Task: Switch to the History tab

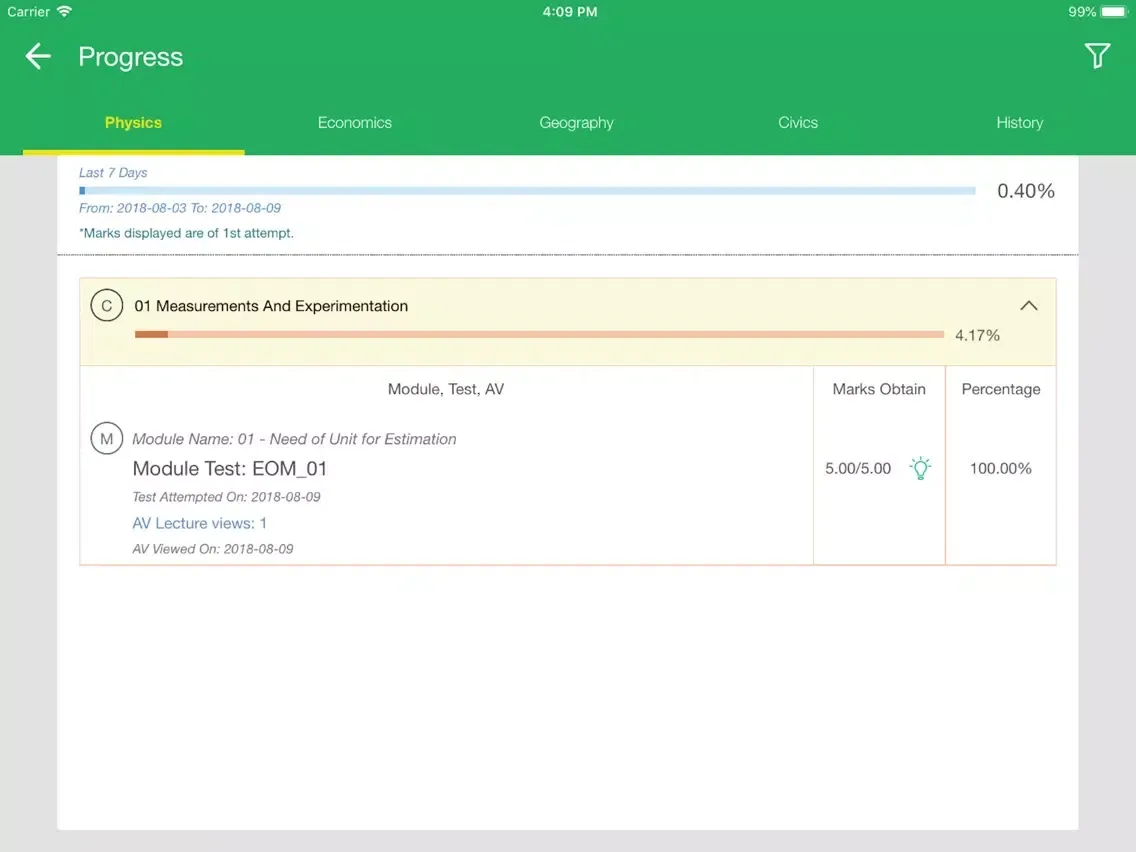Action: click(x=1019, y=122)
